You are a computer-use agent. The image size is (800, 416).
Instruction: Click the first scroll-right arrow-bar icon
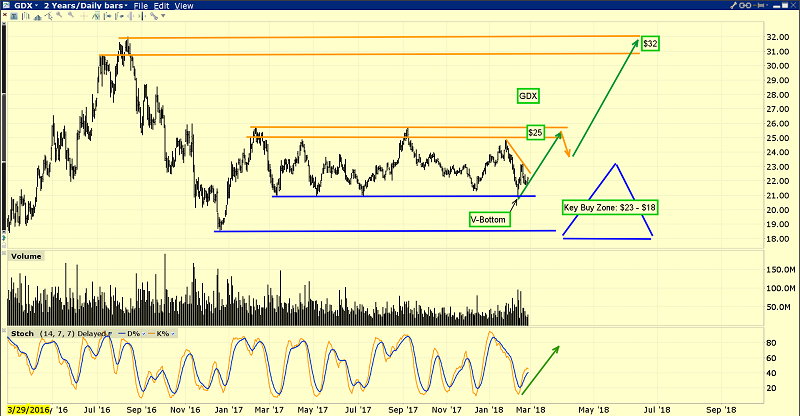click(107, 16)
